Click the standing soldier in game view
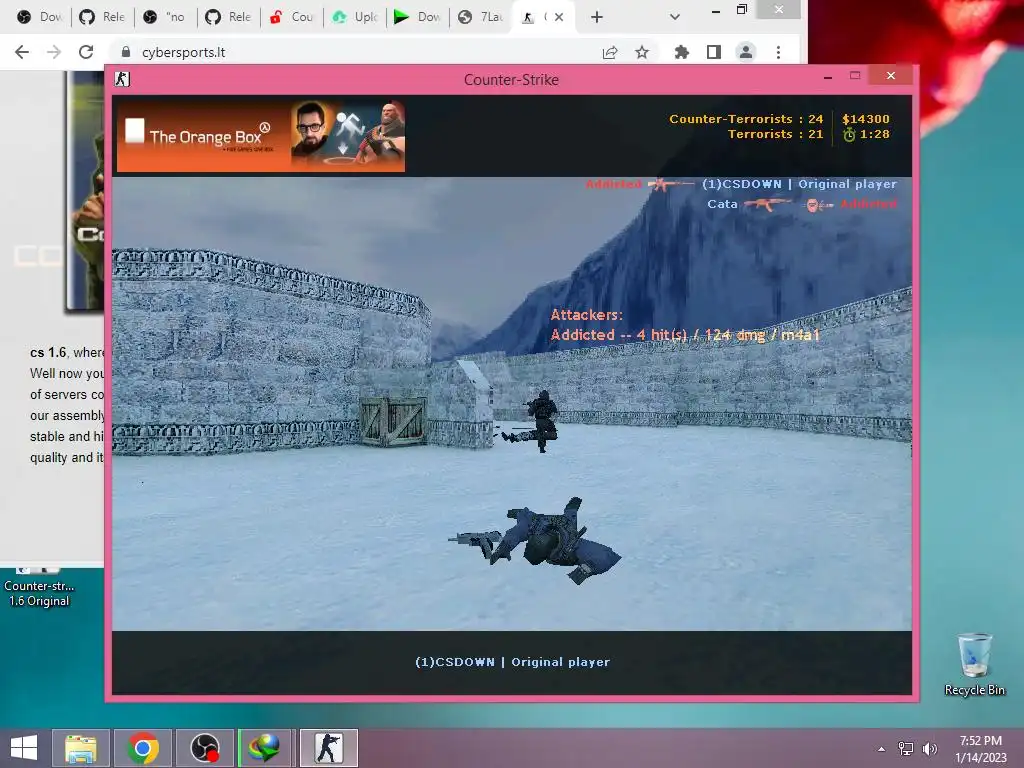 [x=542, y=421]
